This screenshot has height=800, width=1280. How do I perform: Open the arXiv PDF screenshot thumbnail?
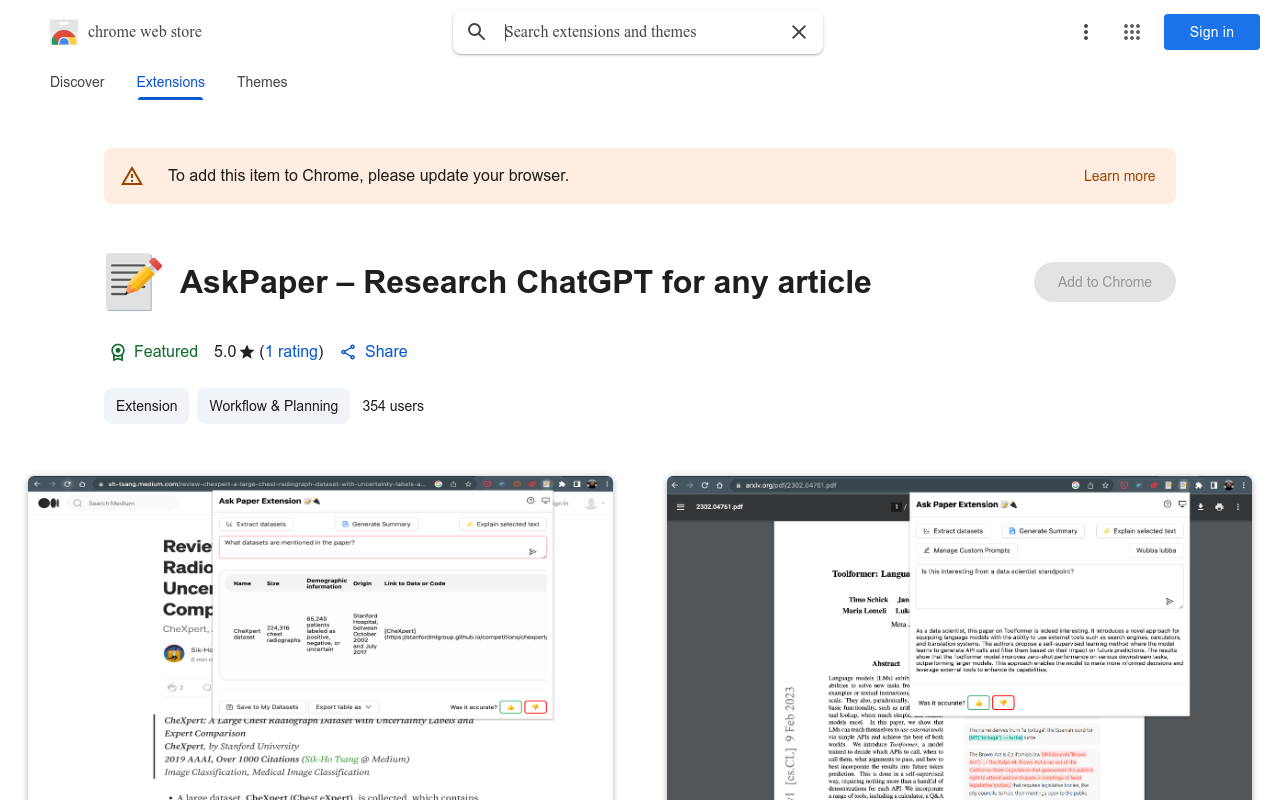click(959, 638)
